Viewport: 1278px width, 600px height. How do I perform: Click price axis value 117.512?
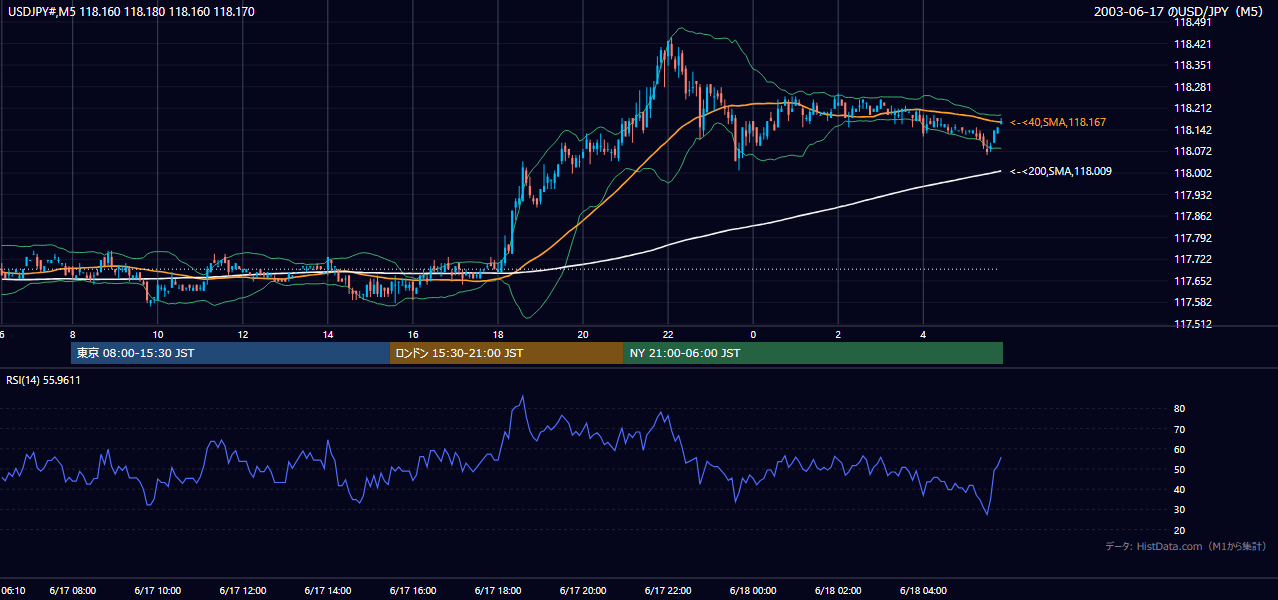click(x=1193, y=324)
